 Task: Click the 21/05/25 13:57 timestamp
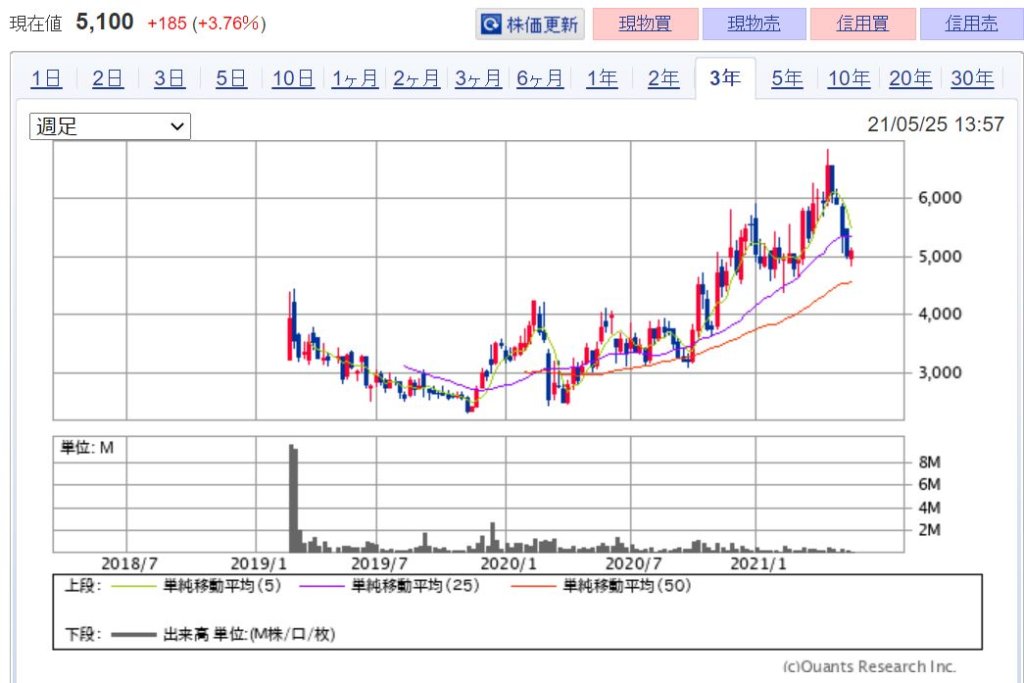[x=935, y=124]
